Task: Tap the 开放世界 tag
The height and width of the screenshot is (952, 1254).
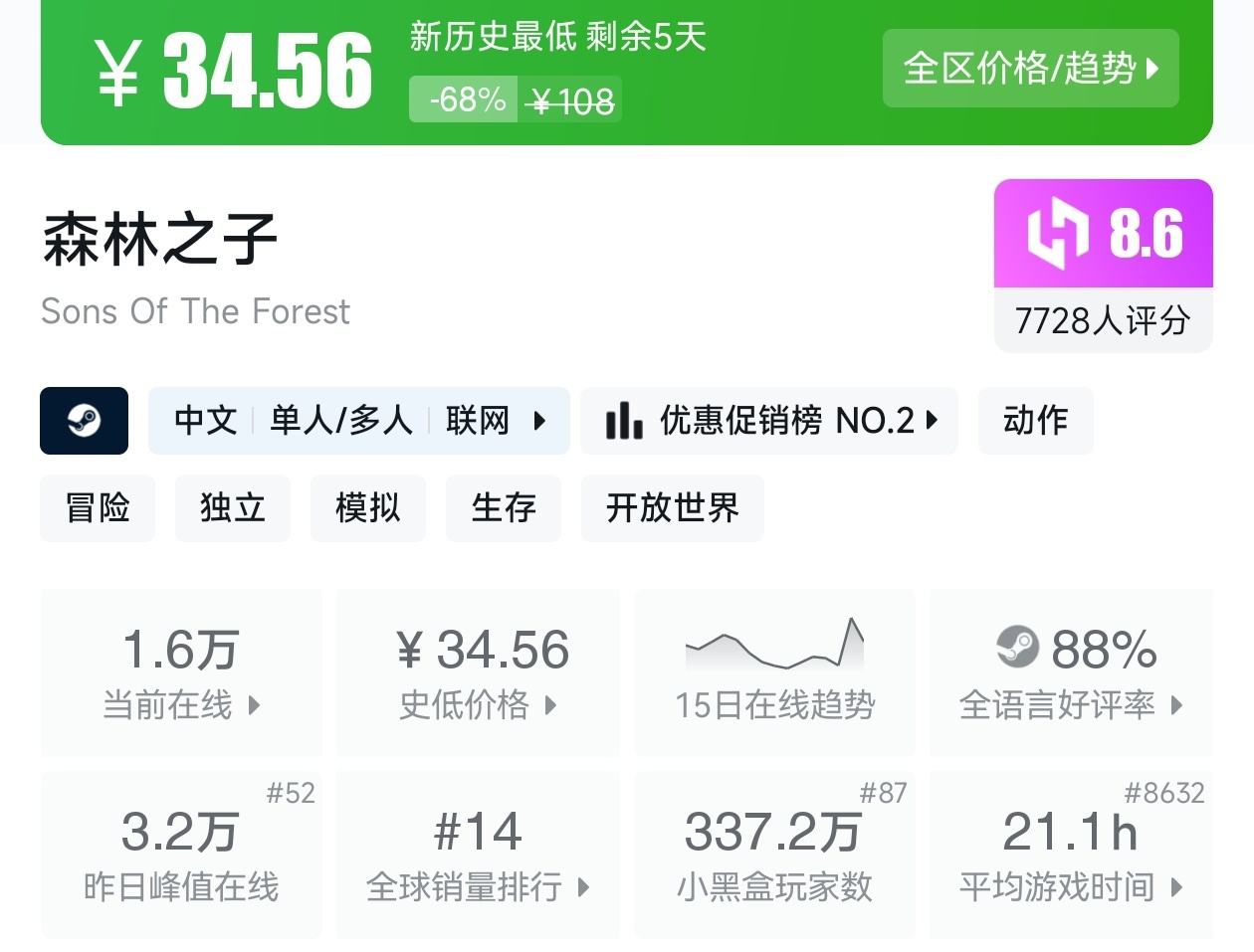Action: point(672,508)
